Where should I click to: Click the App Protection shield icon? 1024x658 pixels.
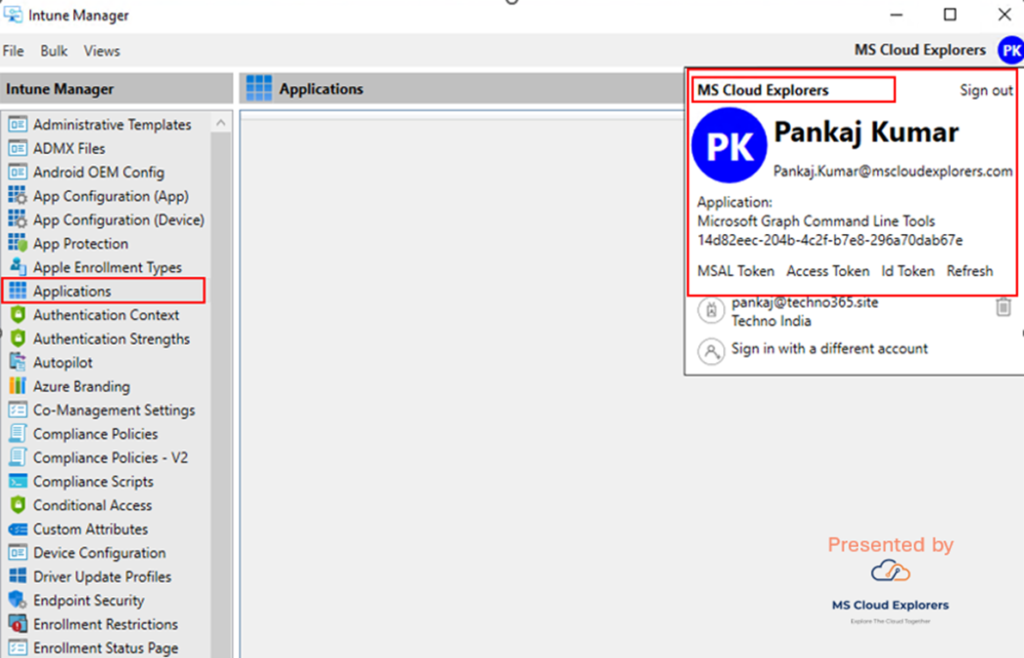pyautogui.click(x=18, y=243)
